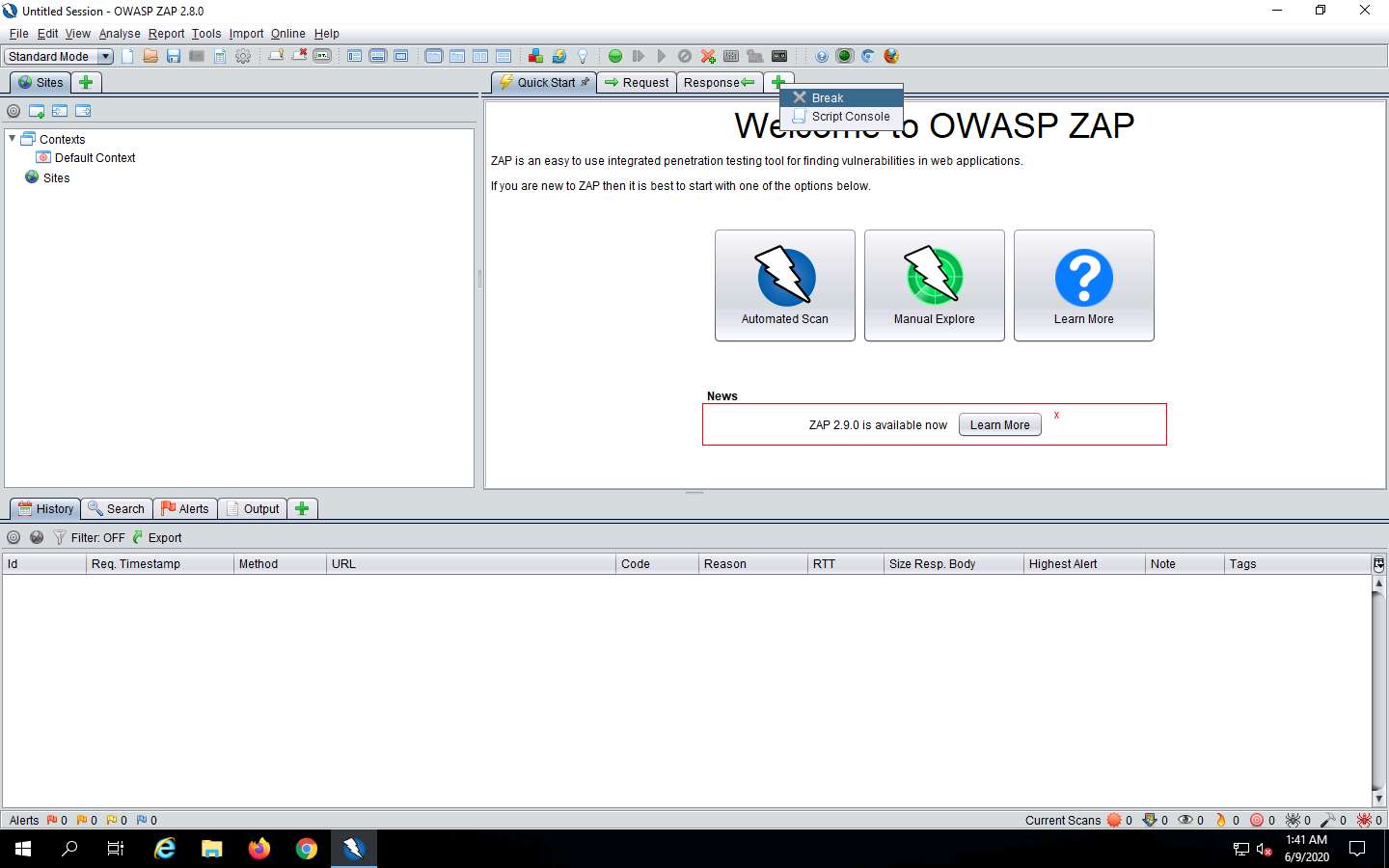Screen dimensions: 1389x868
Task: Click the Manage Add-ons colored blocks icon
Action: [535, 56]
